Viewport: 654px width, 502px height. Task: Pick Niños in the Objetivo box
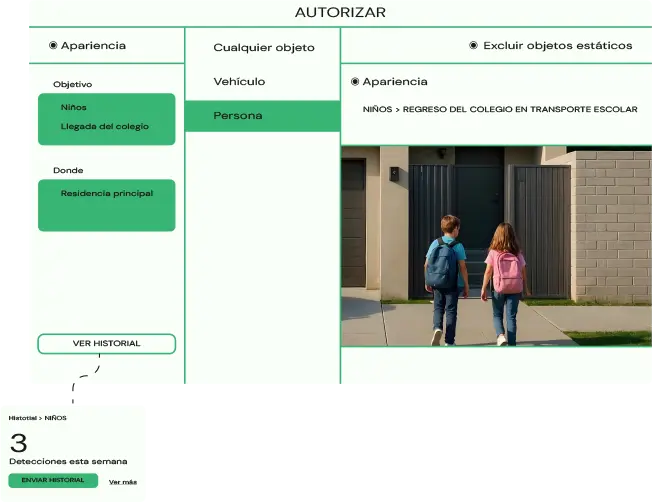pyautogui.click(x=74, y=107)
